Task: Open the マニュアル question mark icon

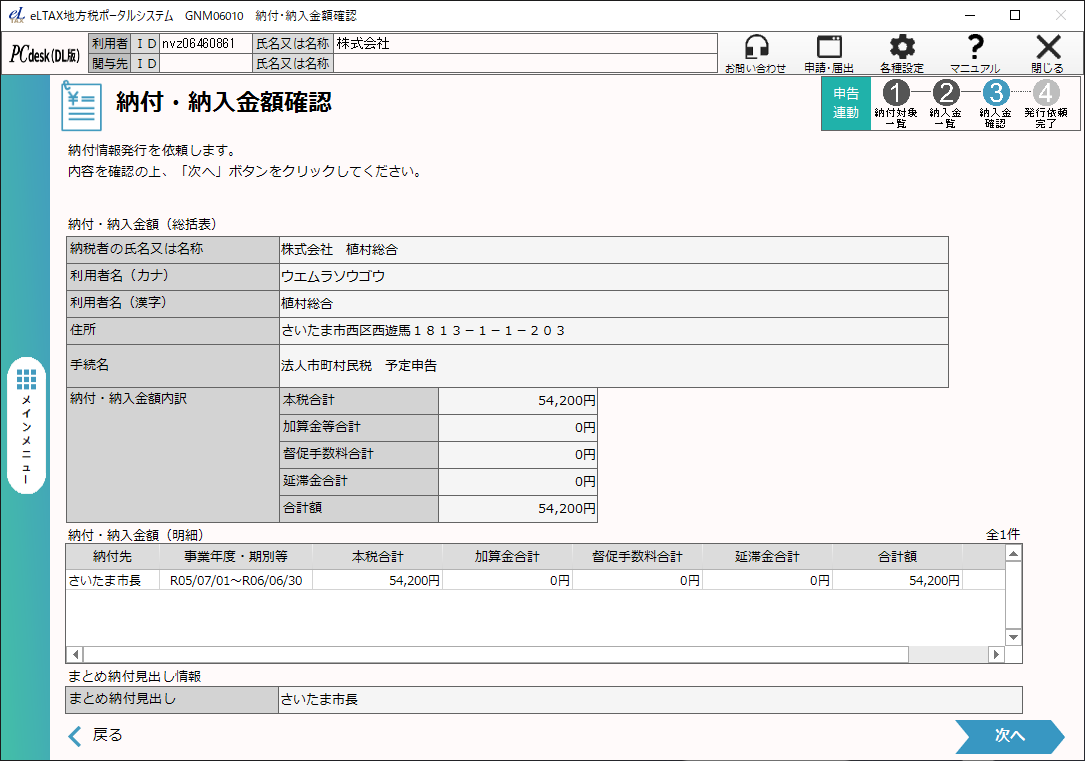Action: pyautogui.click(x=975, y=53)
